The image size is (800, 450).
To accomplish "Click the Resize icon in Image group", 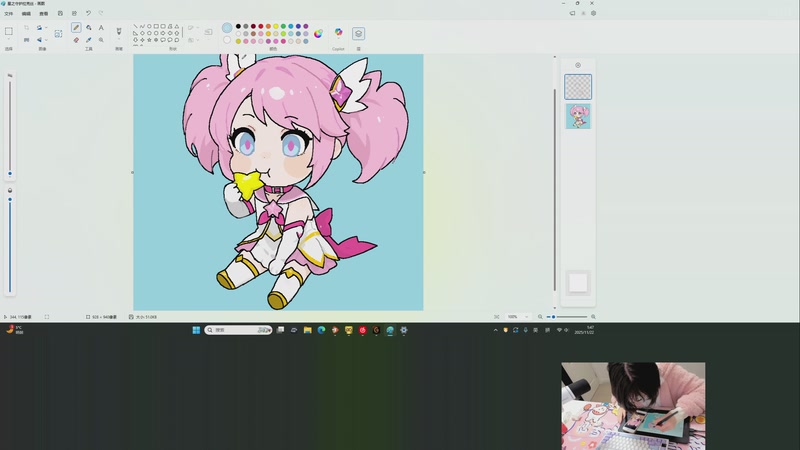I will tap(27, 40).
